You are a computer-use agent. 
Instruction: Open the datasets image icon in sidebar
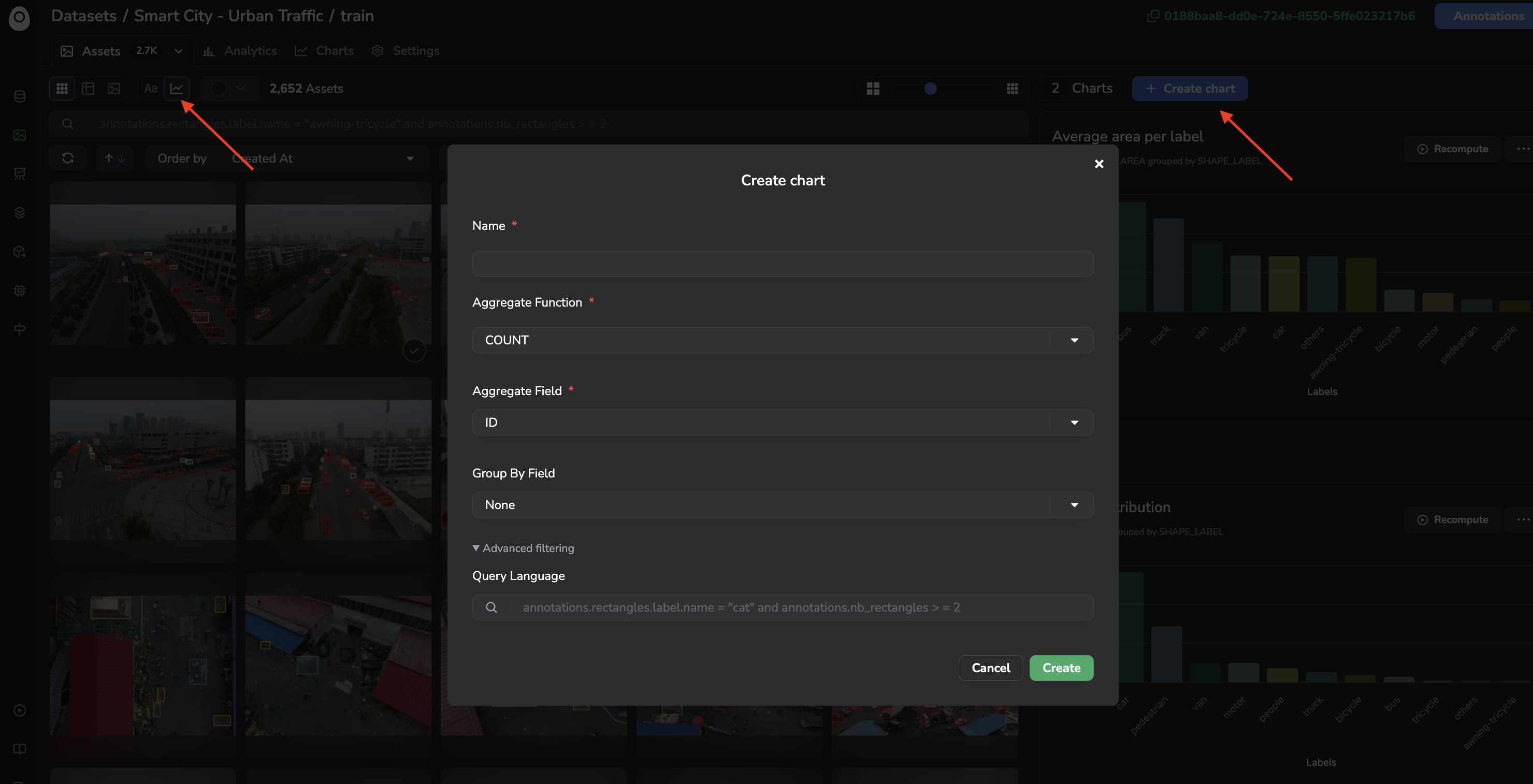[20, 135]
